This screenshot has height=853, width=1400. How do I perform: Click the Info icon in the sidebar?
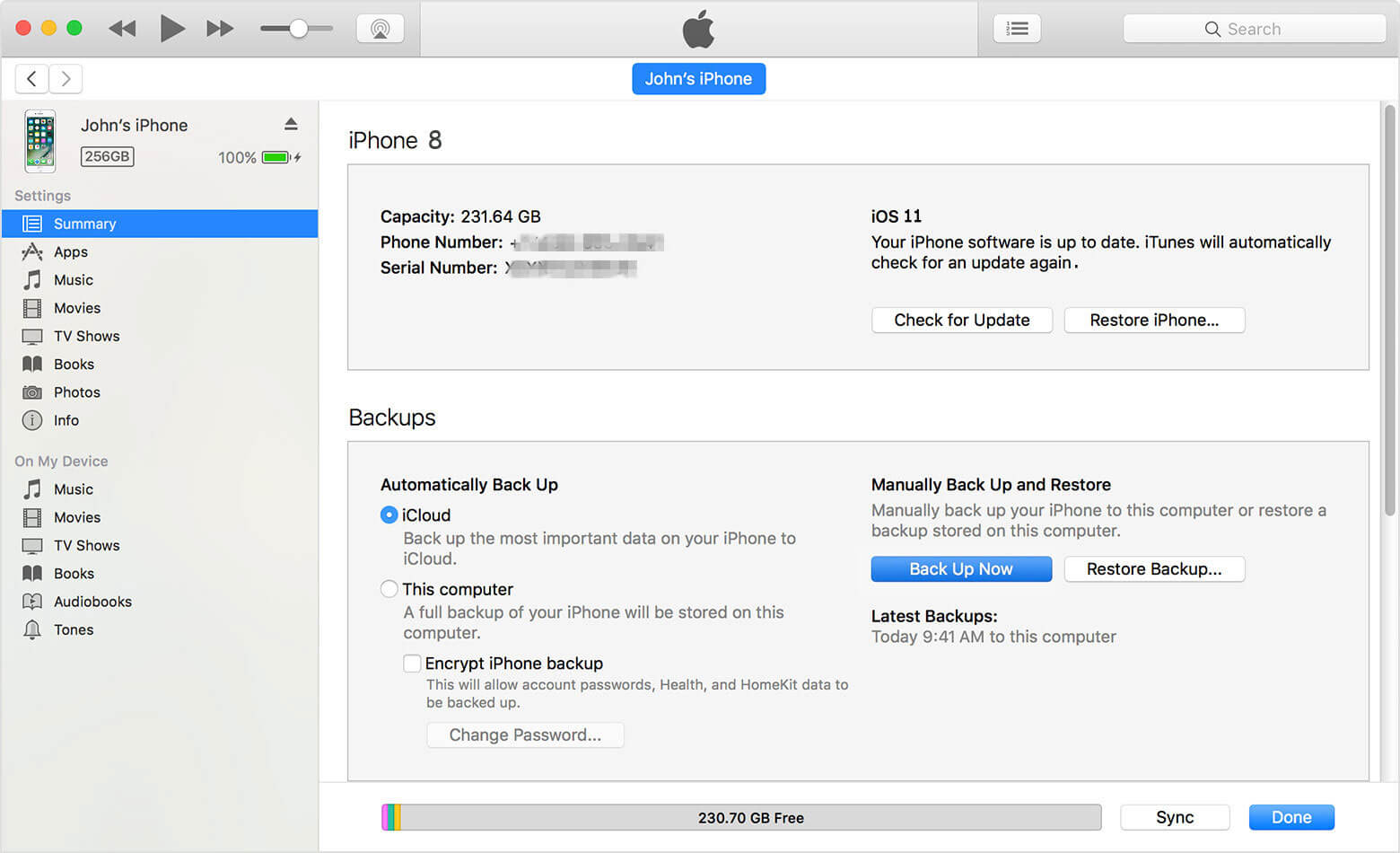[32, 420]
